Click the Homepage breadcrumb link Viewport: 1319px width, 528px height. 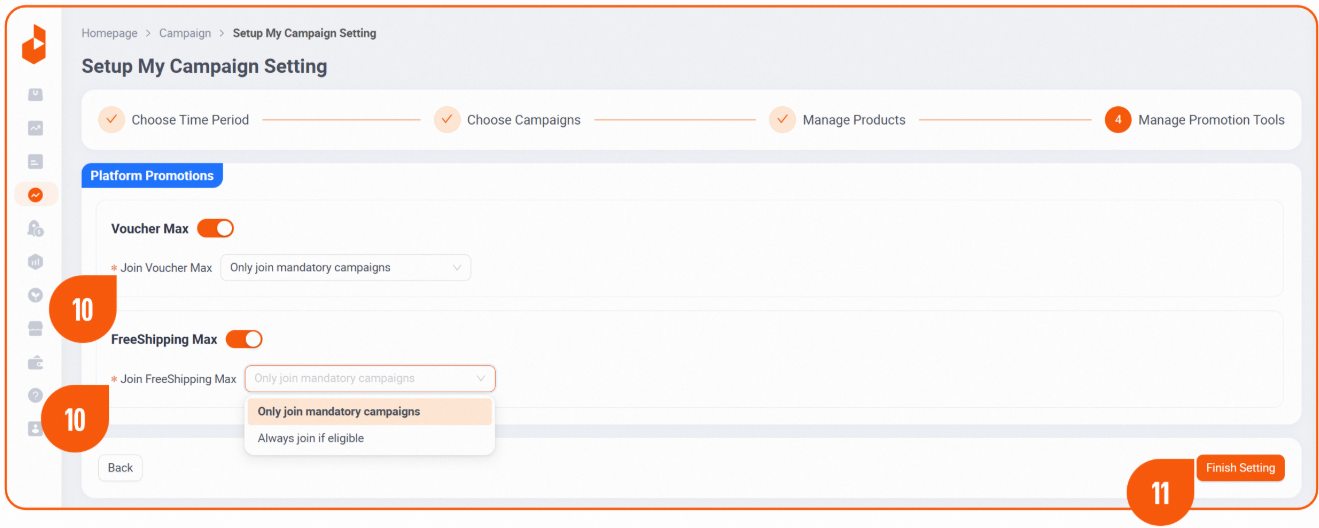[109, 33]
